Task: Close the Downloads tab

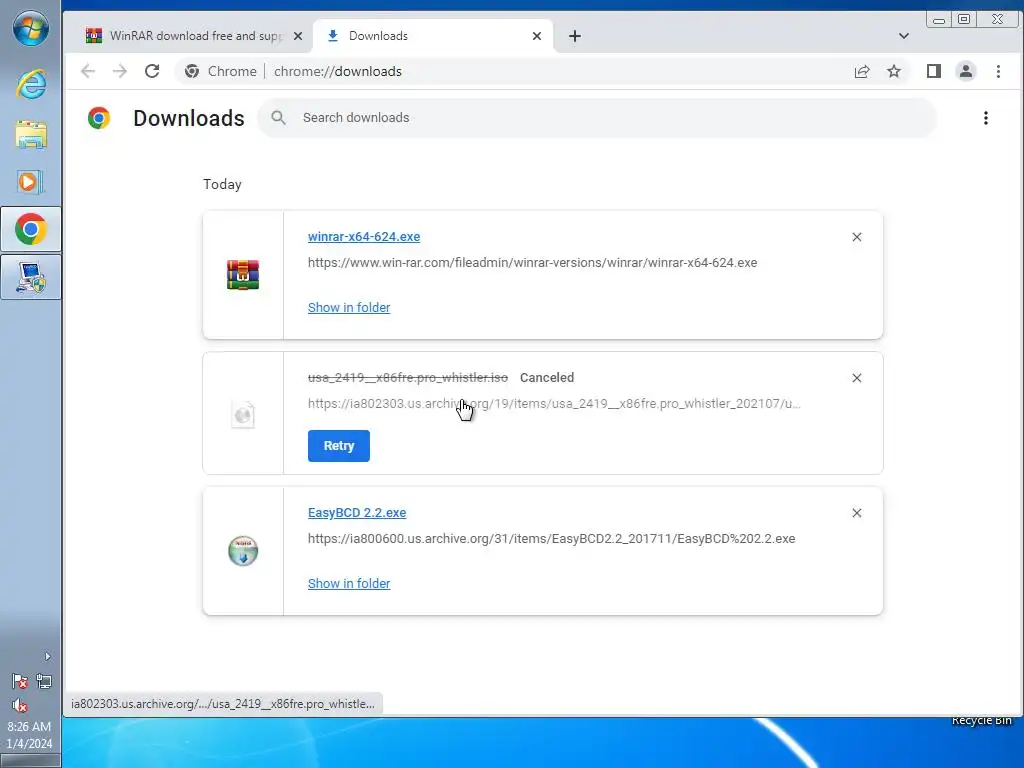Action: 537,36
